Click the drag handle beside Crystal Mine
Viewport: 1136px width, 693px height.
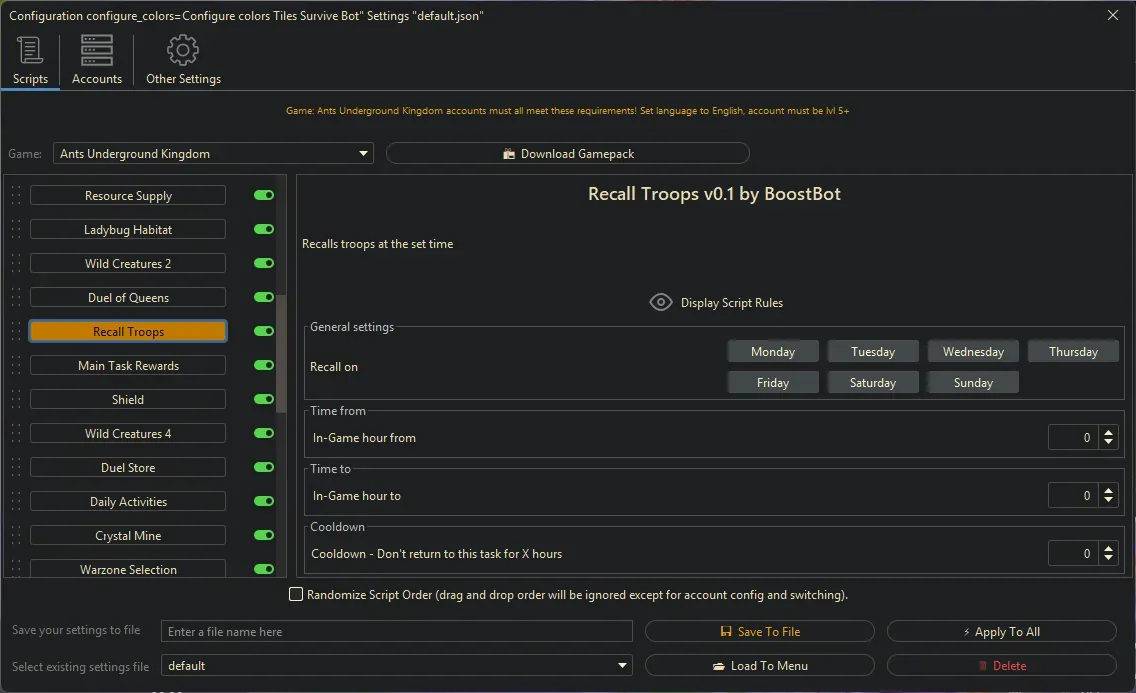coord(15,536)
